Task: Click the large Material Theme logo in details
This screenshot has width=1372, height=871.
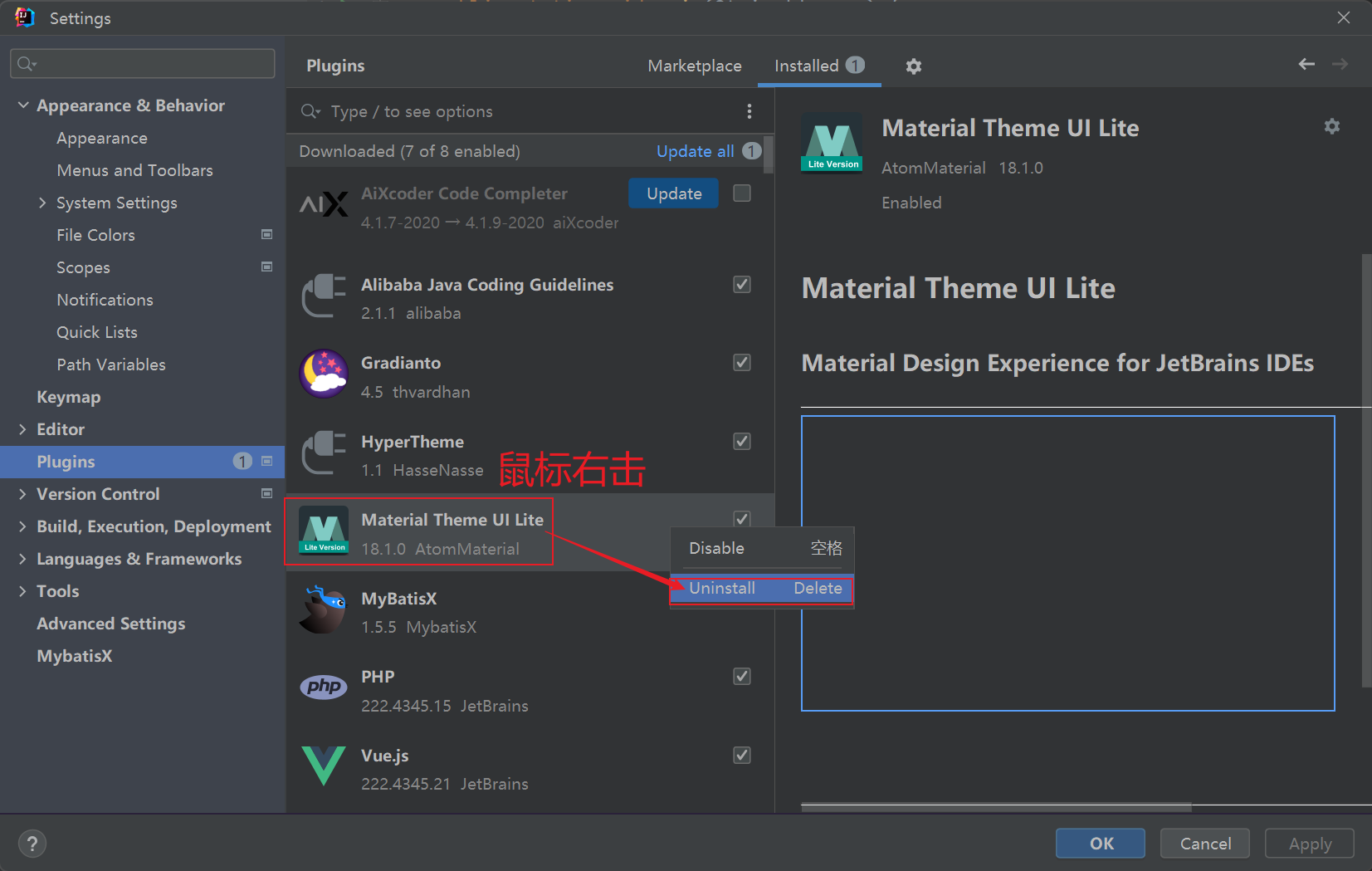Action: [832, 142]
